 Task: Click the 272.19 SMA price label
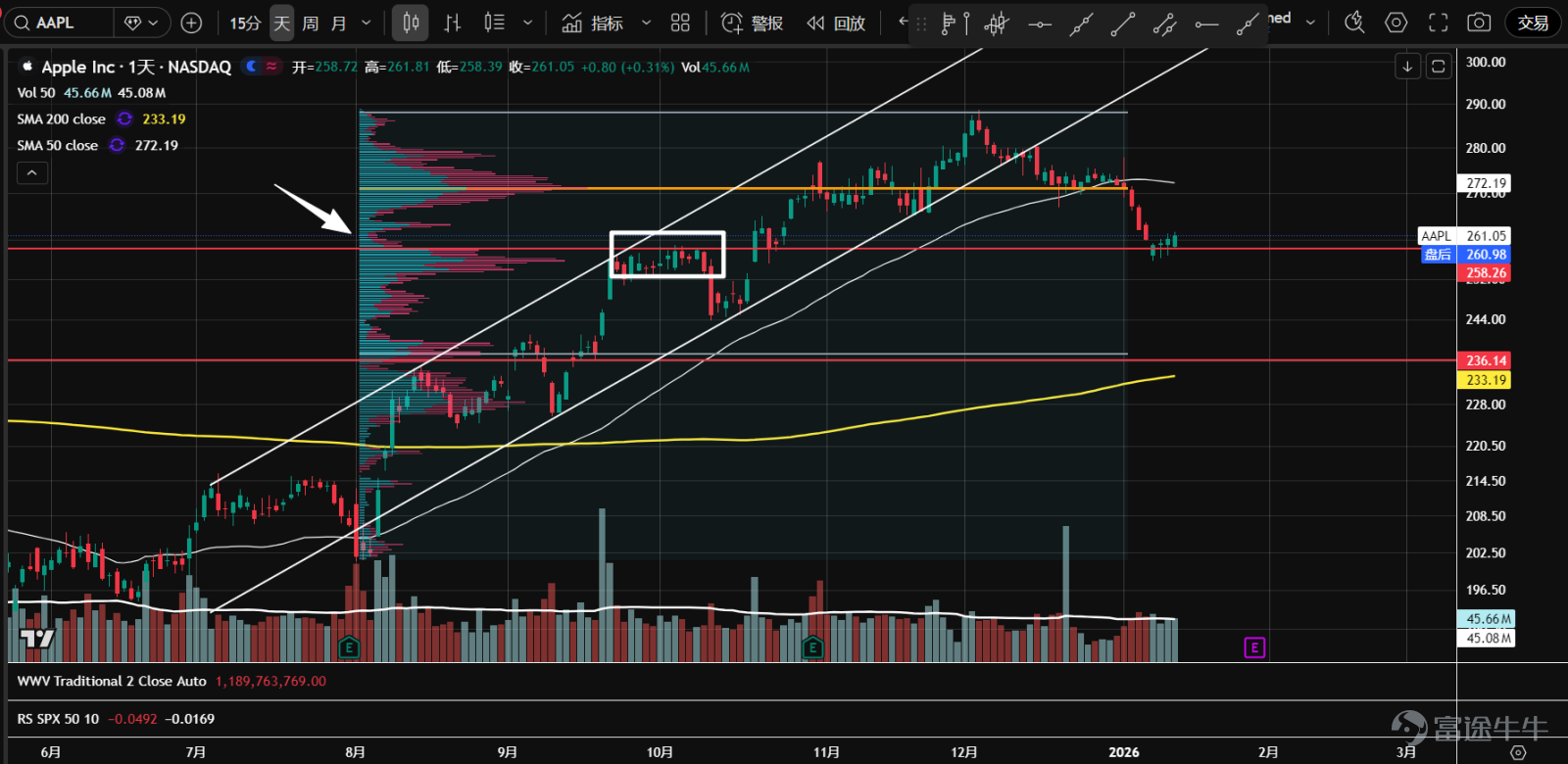[x=1486, y=183]
